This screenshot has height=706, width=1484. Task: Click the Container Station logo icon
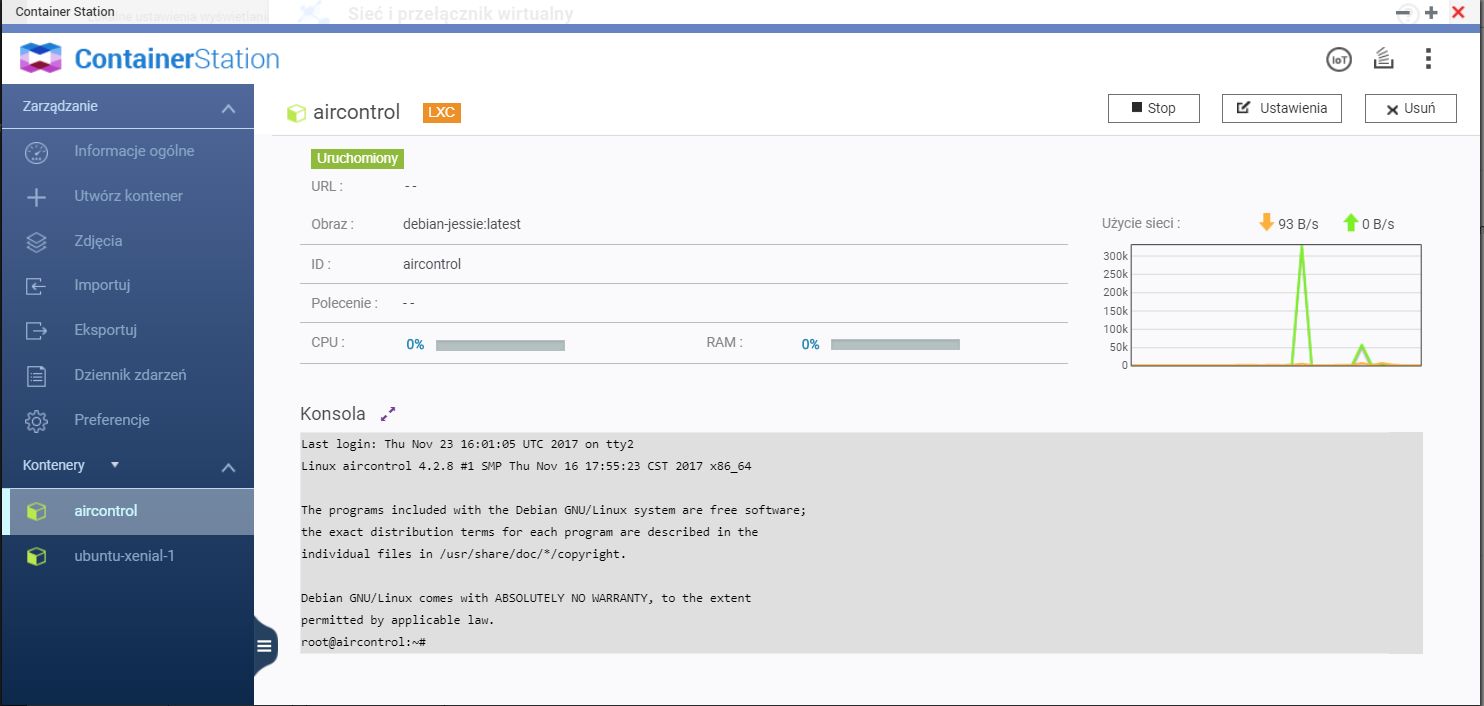[x=41, y=59]
